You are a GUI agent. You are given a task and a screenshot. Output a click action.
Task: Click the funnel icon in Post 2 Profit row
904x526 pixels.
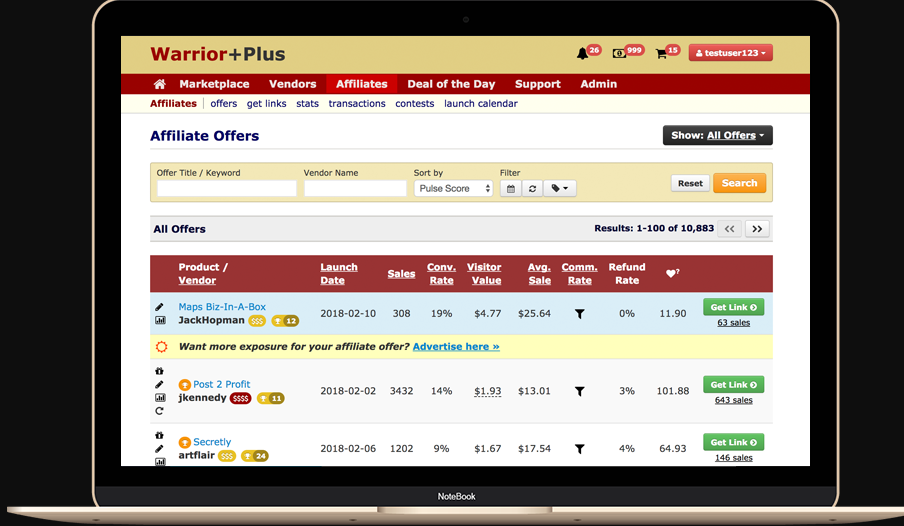point(580,391)
